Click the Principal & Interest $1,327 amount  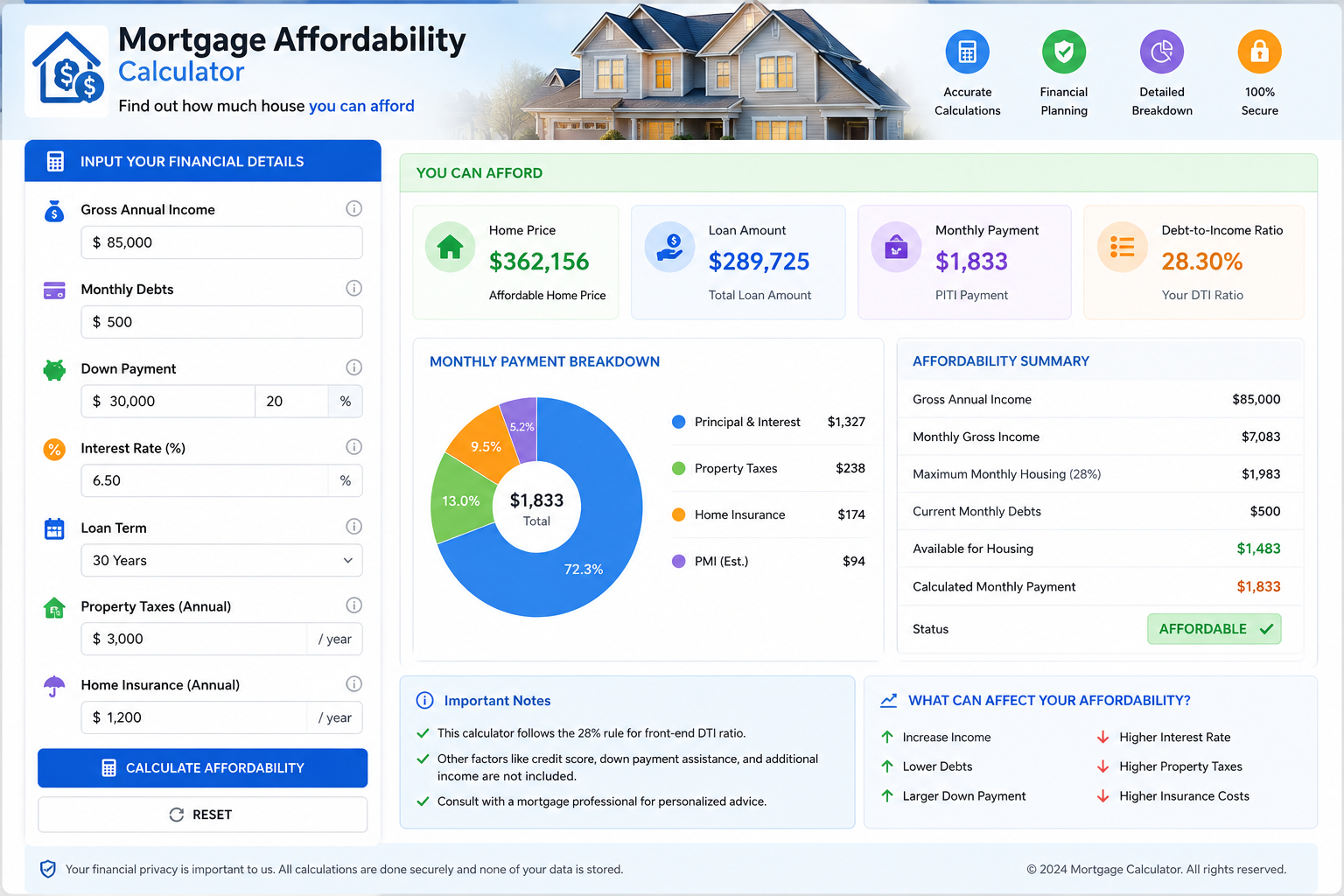click(846, 422)
